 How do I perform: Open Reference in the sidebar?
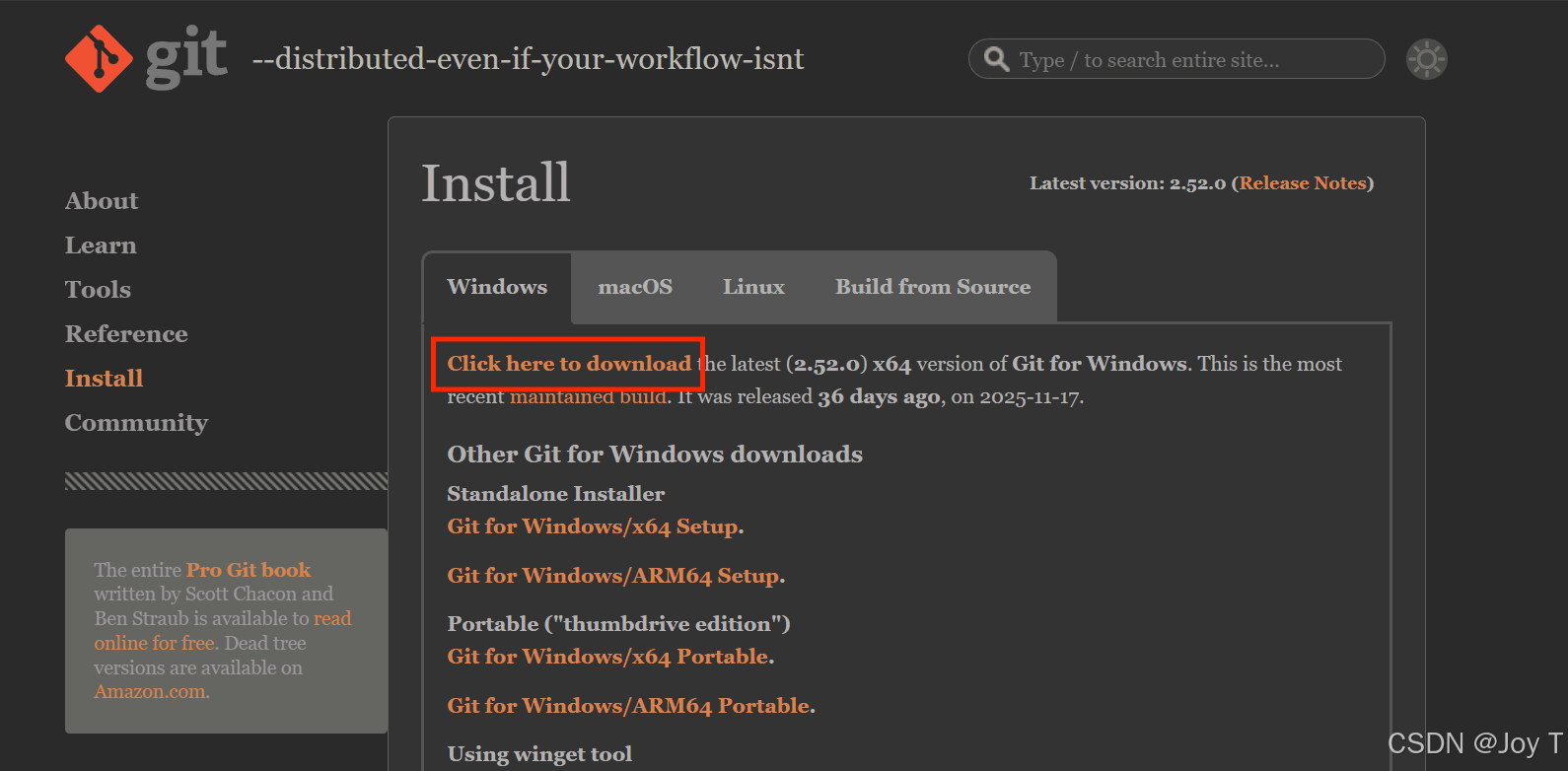(x=126, y=334)
